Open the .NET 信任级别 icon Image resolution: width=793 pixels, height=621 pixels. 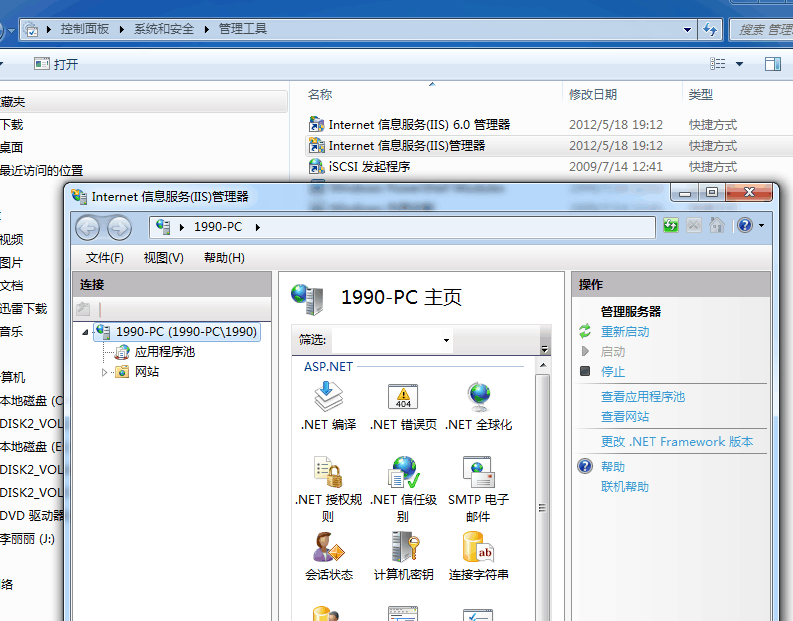(x=403, y=473)
